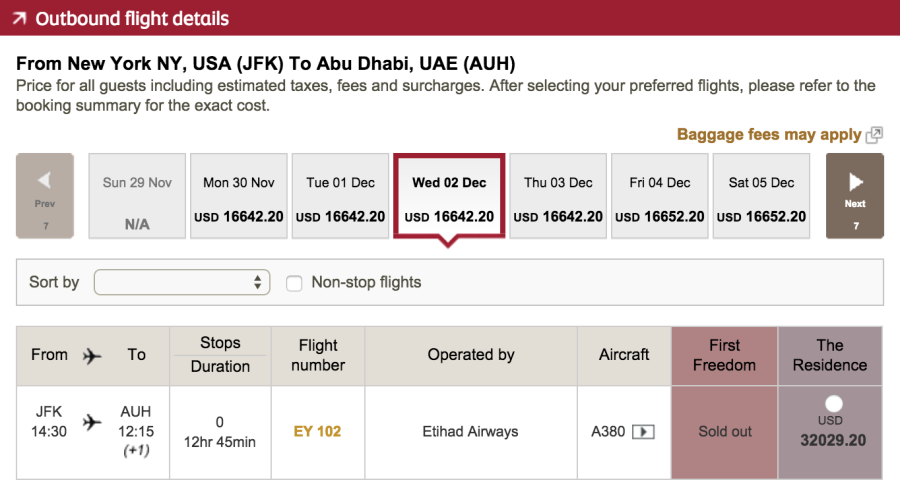The width and height of the screenshot is (900, 480).
Task: Open the Sort by dropdown
Action: point(182,283)
